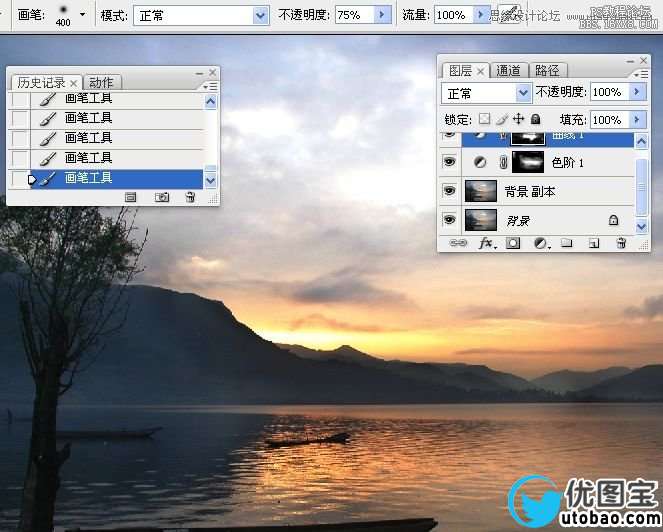Delete current history state with trash icon
Viewport: 663px width, 532px height.
(190, 197)
